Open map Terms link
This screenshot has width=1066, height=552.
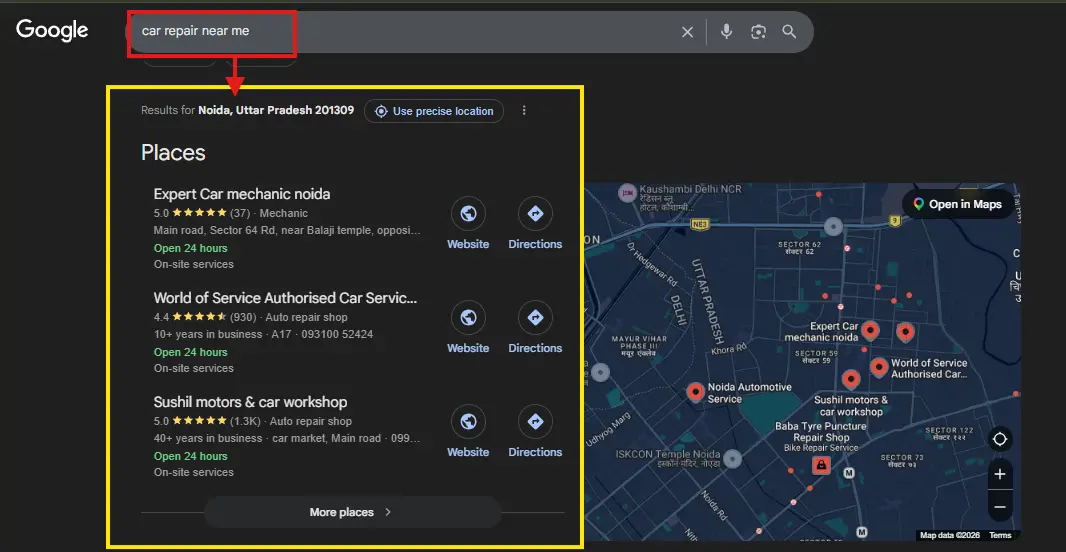click(999, 535)
